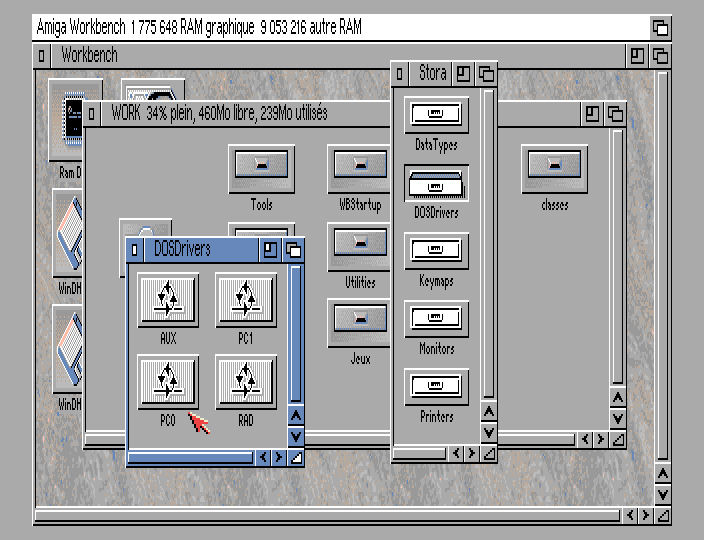Viewport: 704px width, 540px height.
Task: Open the Tools drawer in WORK window
Action: 261,169
